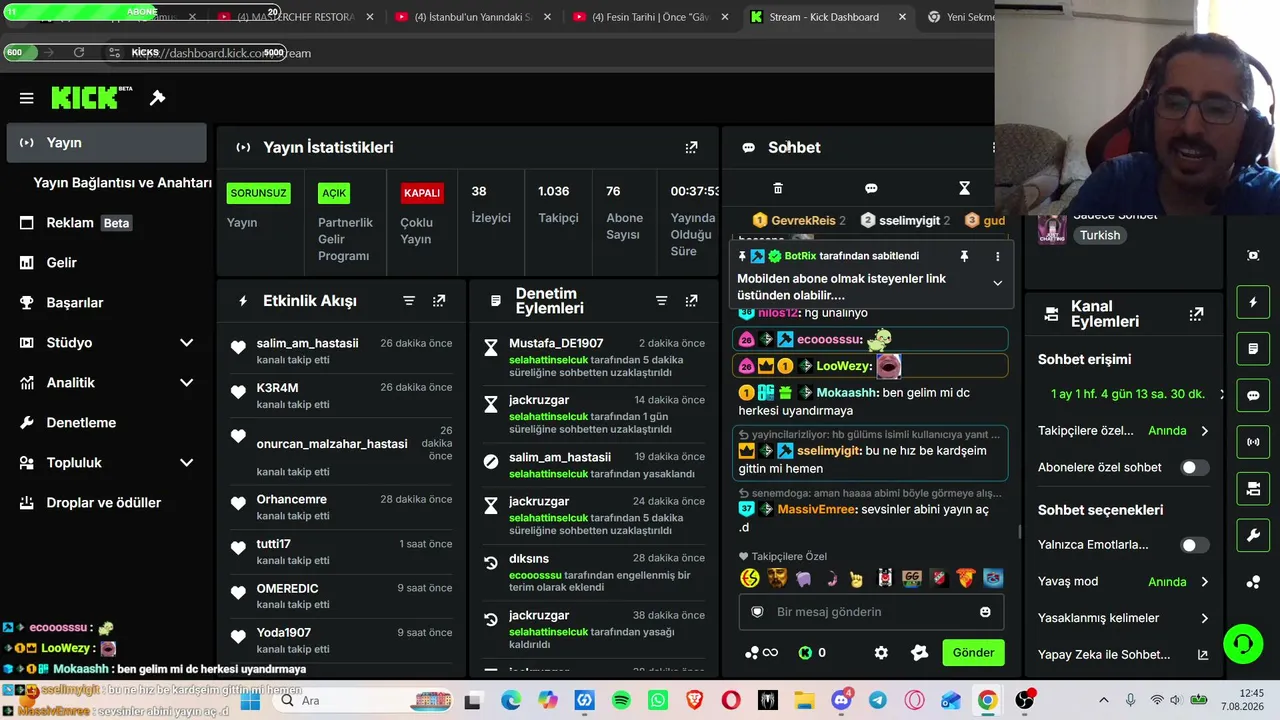Click the badge icon left of Gönder
Viewport: 1280px width, 720px height.
(919, 653)
